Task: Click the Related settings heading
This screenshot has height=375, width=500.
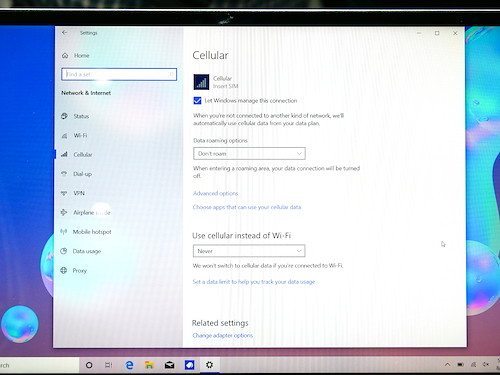Action: (x=220, y=323)
